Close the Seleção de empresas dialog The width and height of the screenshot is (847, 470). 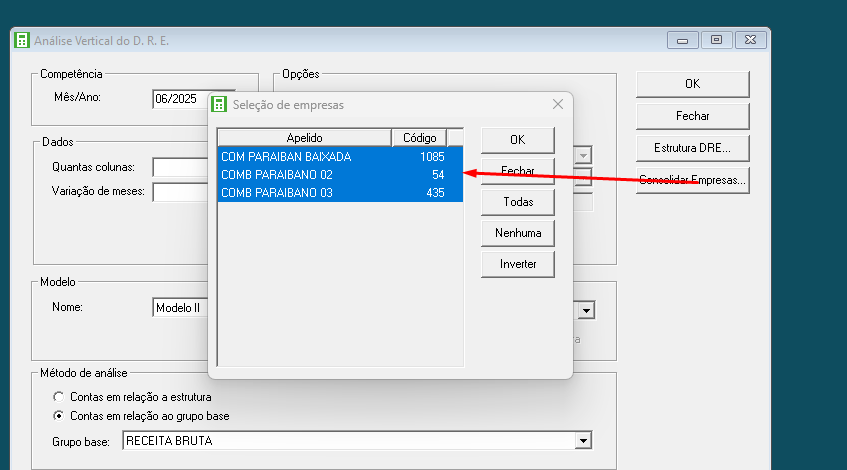point(558,104)
